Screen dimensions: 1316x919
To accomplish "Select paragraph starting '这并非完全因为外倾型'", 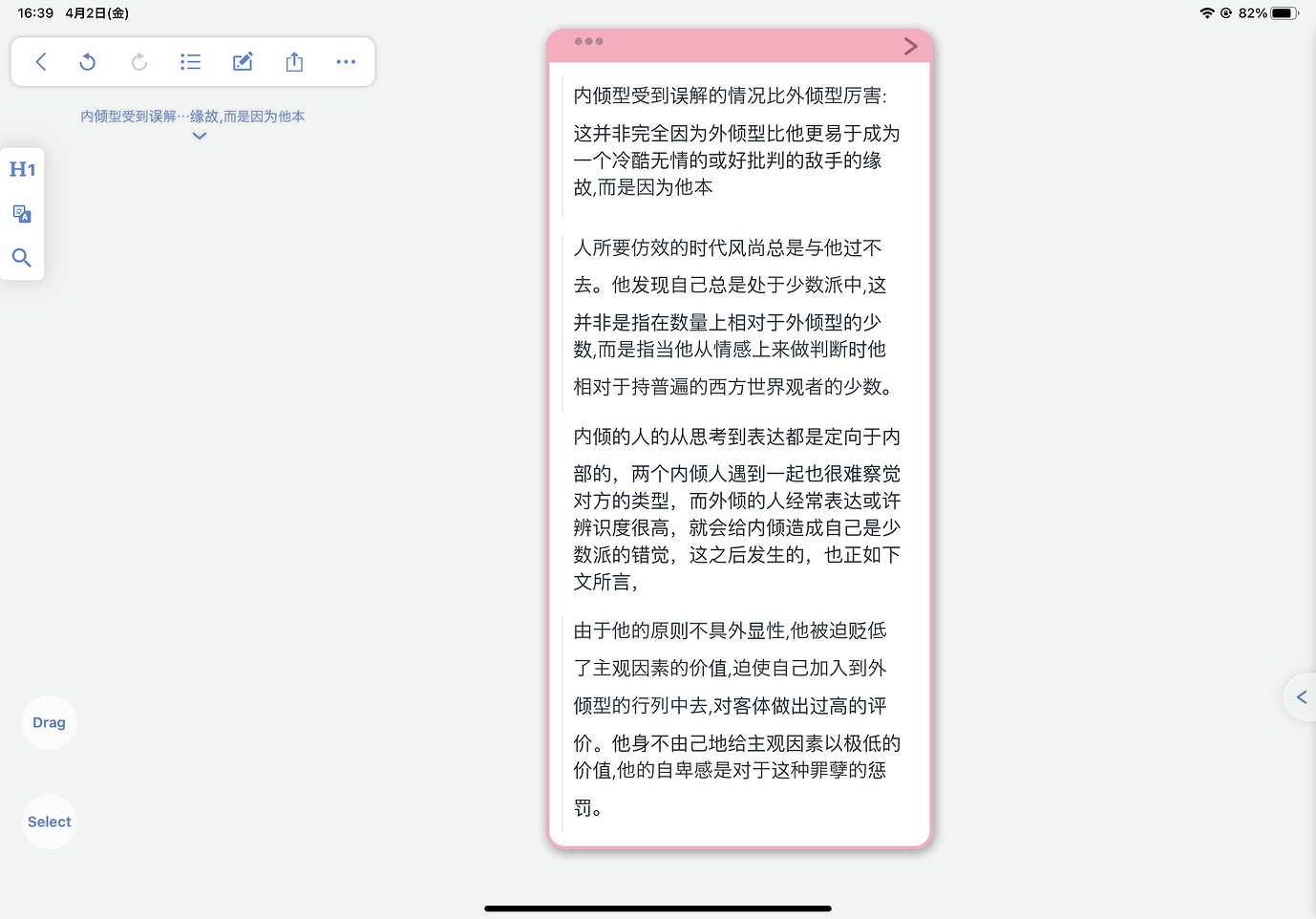I will click(x=736, y=160).
